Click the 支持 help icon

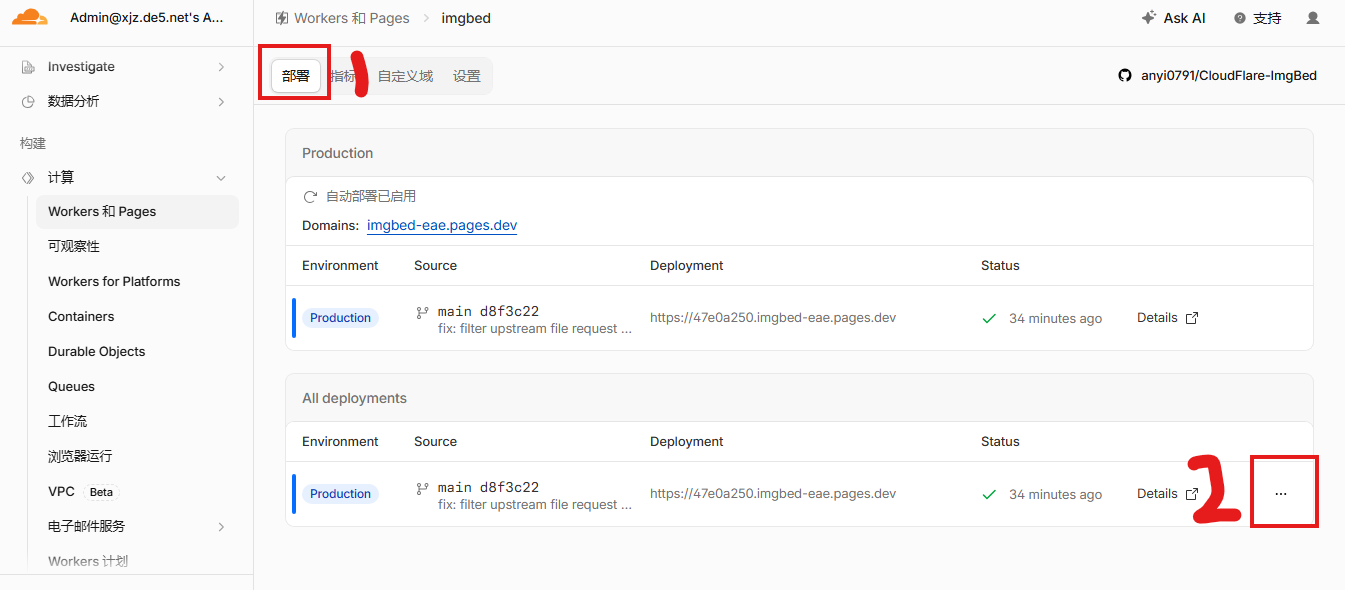[1240, 18]
